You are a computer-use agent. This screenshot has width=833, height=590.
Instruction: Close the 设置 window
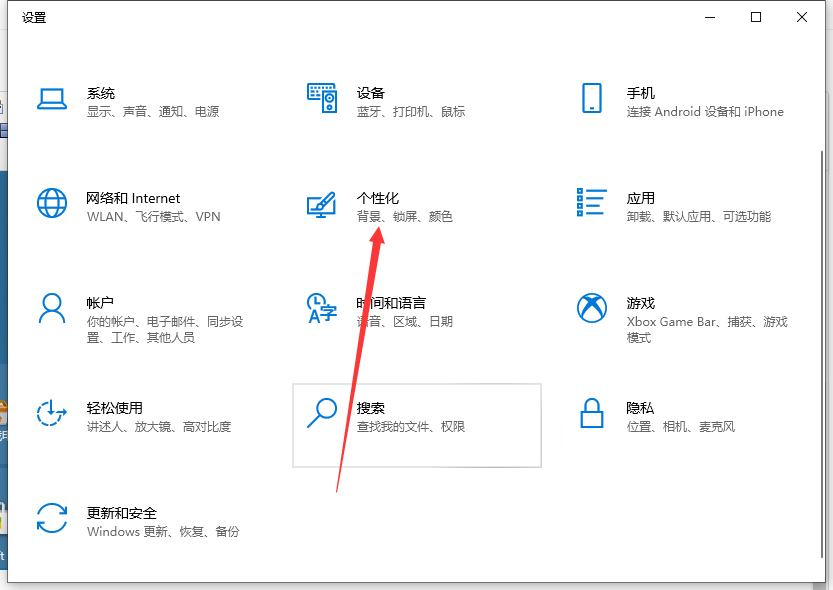tap(802, 17)
